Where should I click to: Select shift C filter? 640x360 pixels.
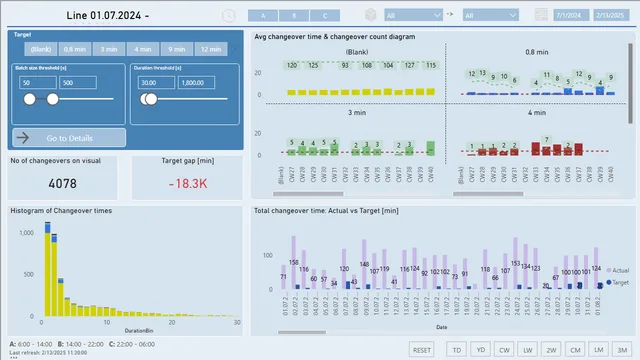[325, 16]
